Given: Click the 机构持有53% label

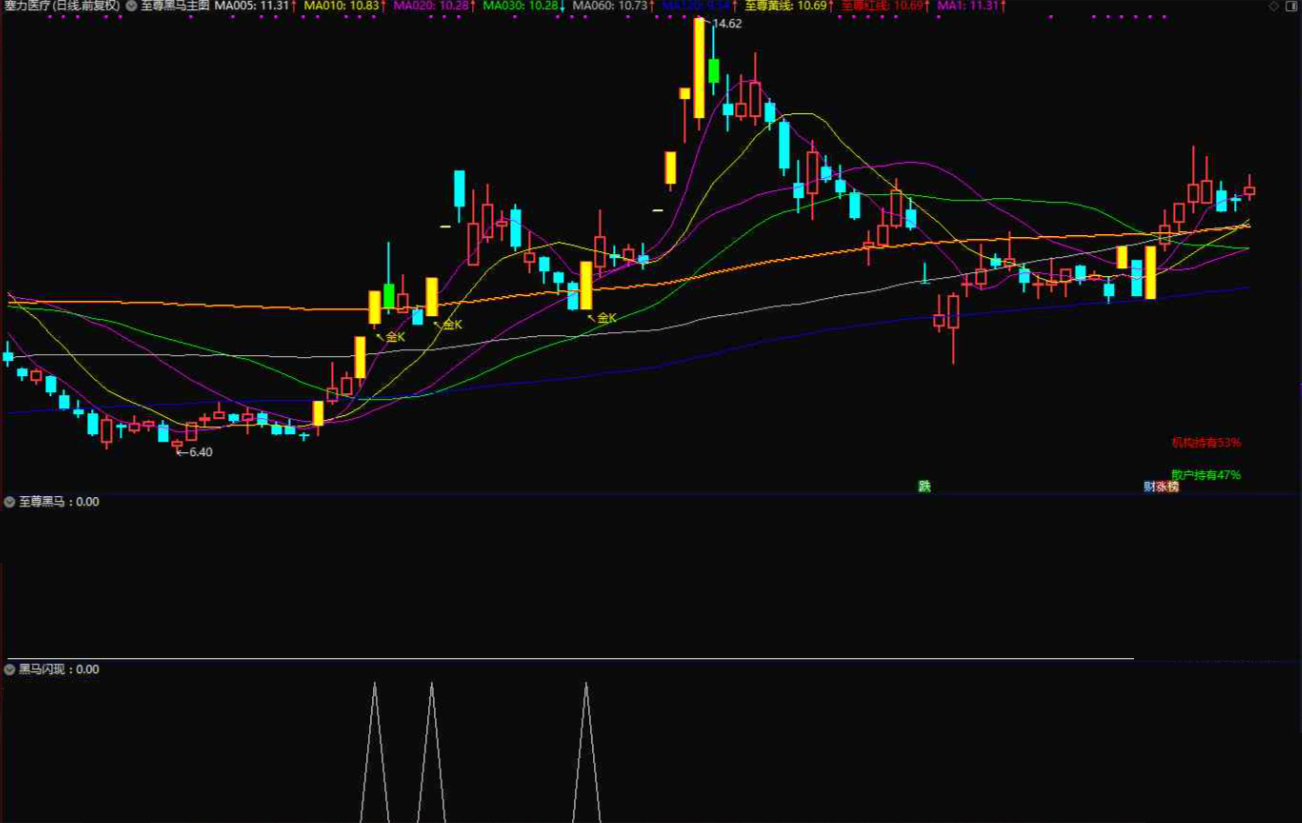Looking at the screenshot, I should (1206, 442).
